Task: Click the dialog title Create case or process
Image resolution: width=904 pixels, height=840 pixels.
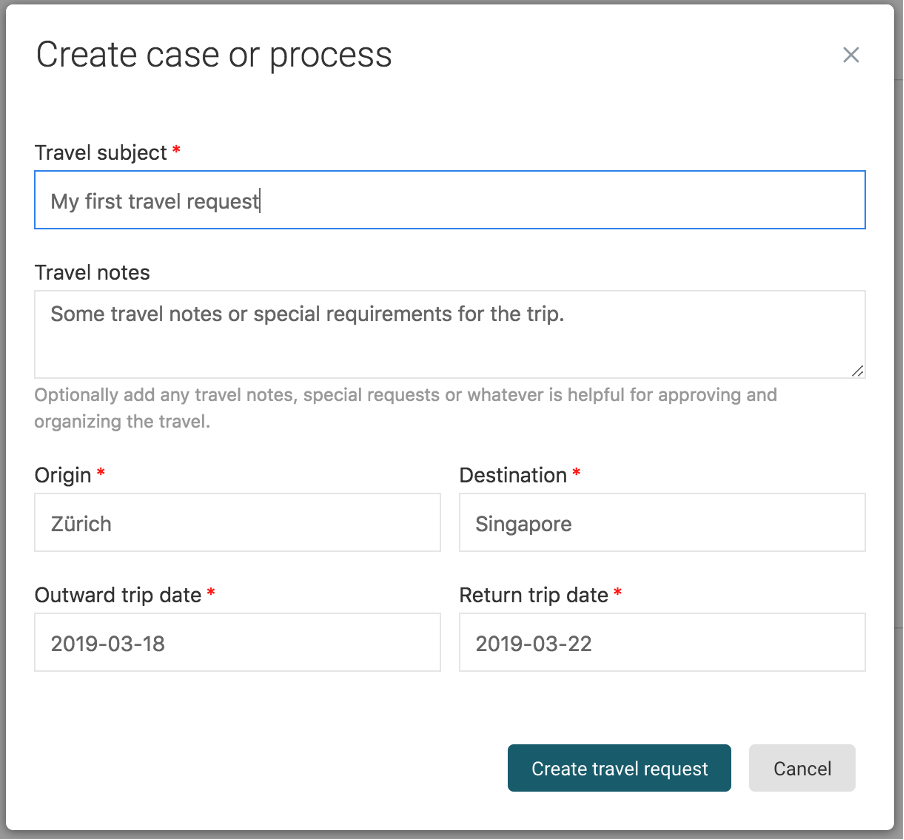Action: (x=214, y=55)
